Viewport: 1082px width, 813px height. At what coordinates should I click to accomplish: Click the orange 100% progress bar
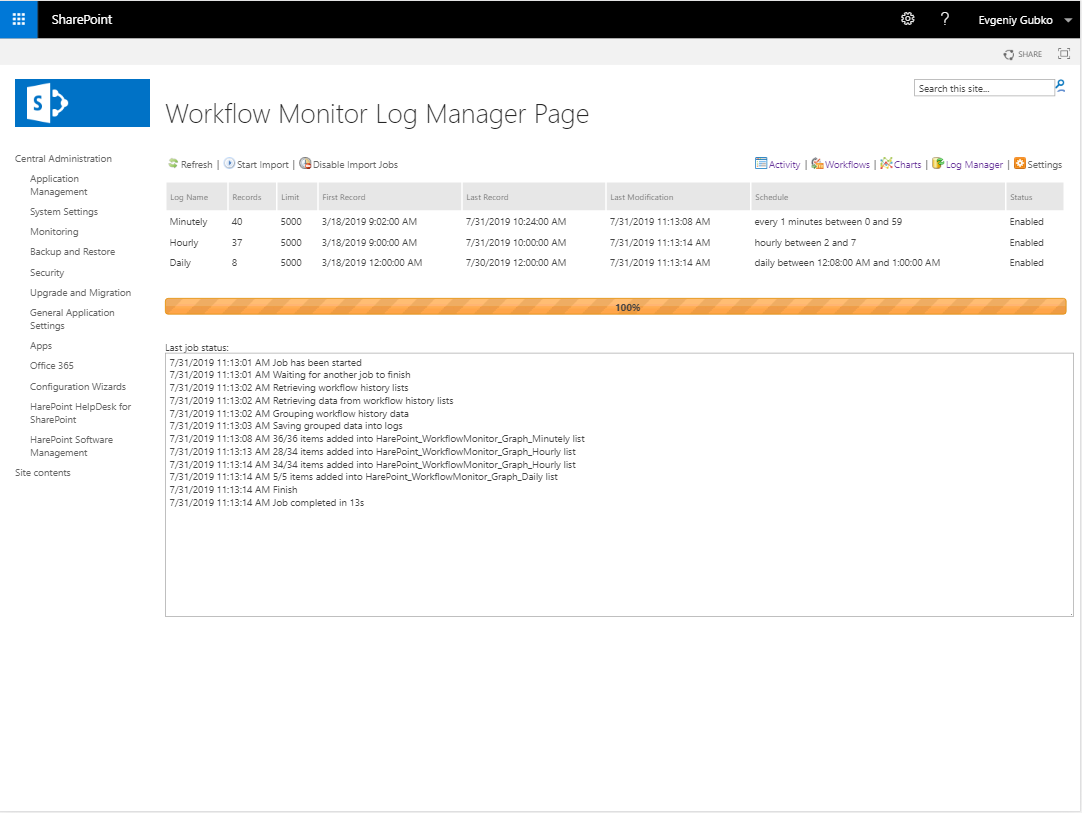coord(615,307)
